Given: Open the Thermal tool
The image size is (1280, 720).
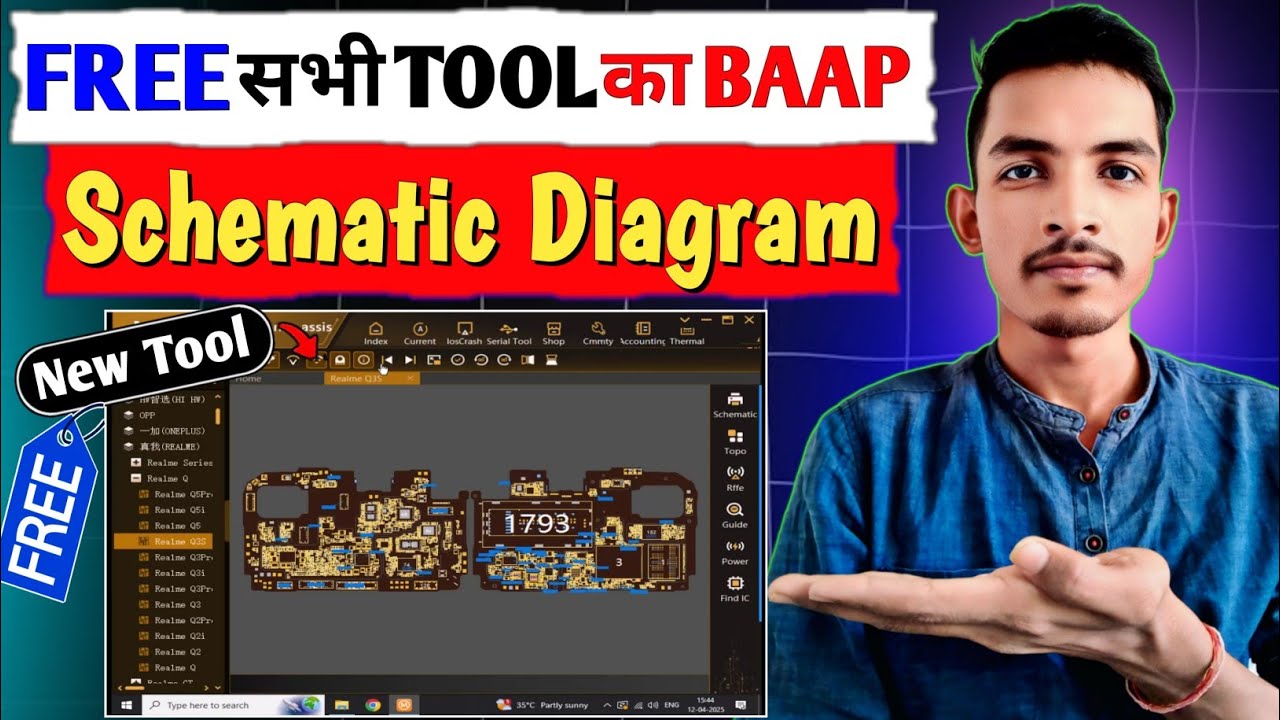Looking at the screenshot, I should (687, 338).
